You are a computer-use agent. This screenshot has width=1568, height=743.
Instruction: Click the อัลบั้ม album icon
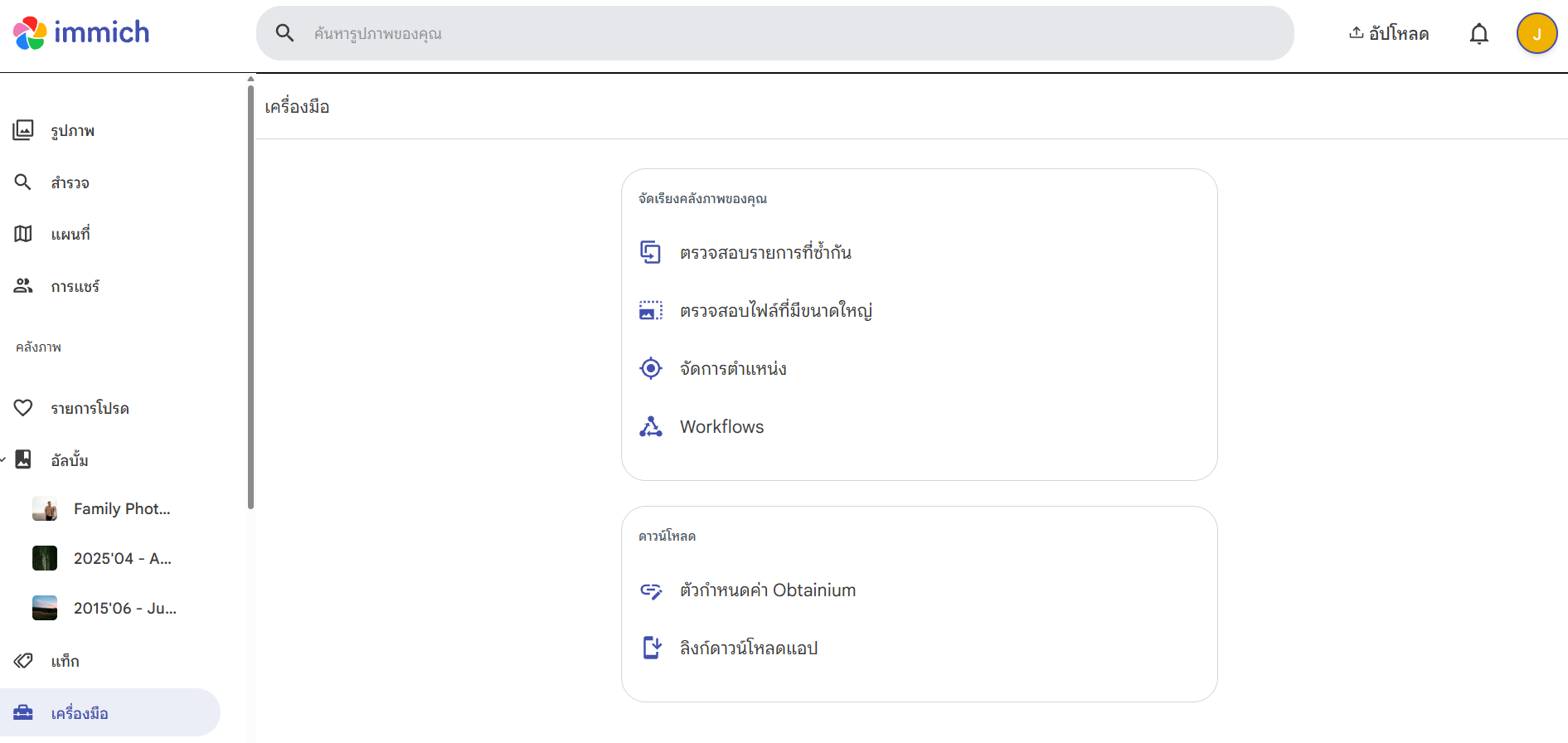23,459
